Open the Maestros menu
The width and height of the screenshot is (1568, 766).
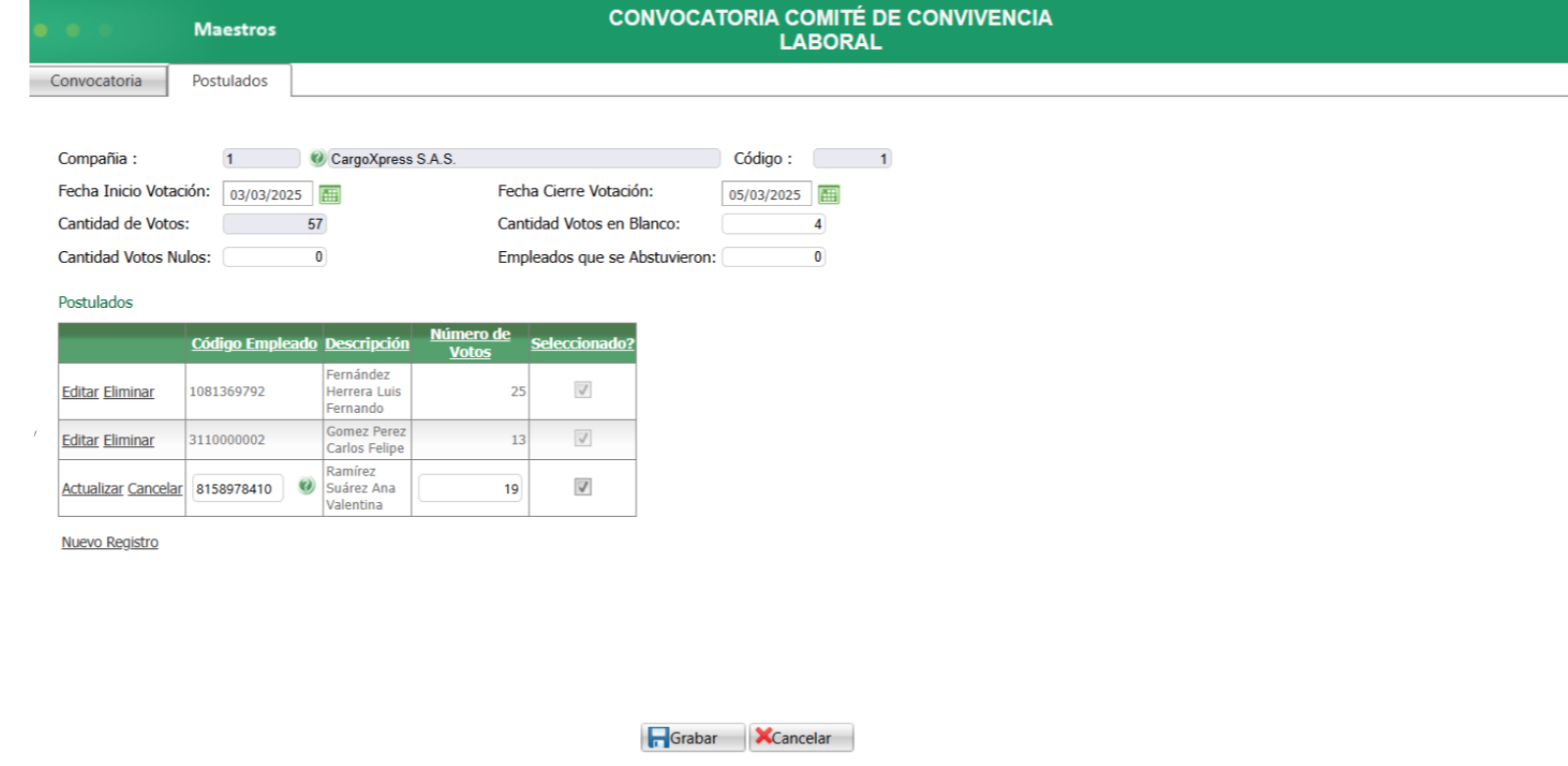234,29
